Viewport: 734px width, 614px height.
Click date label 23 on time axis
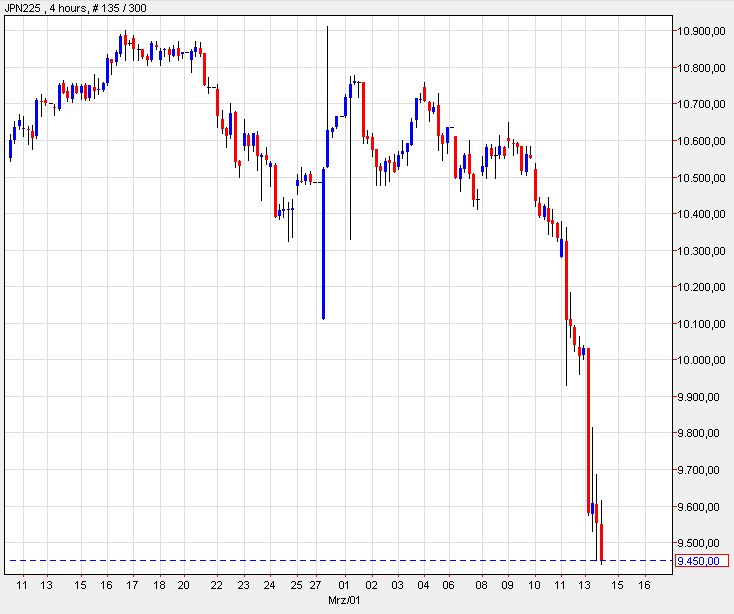pyautogui.click(x=243, y=585)
